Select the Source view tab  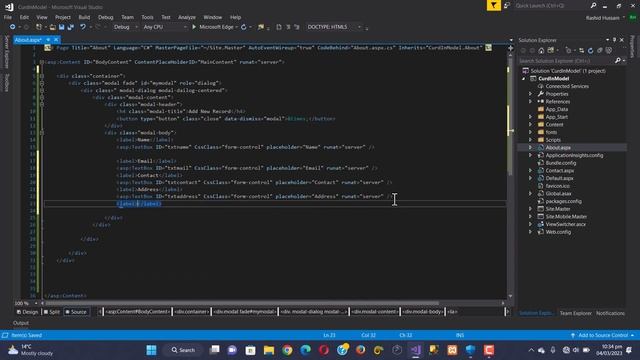click(x=76, y=312)
